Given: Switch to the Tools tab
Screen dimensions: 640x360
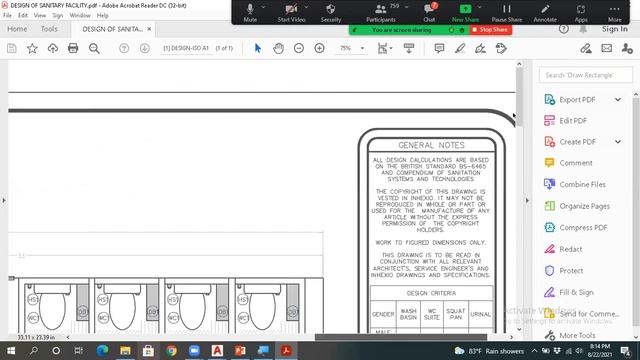Looking at the screenshot, I should (x=49, y=29).
